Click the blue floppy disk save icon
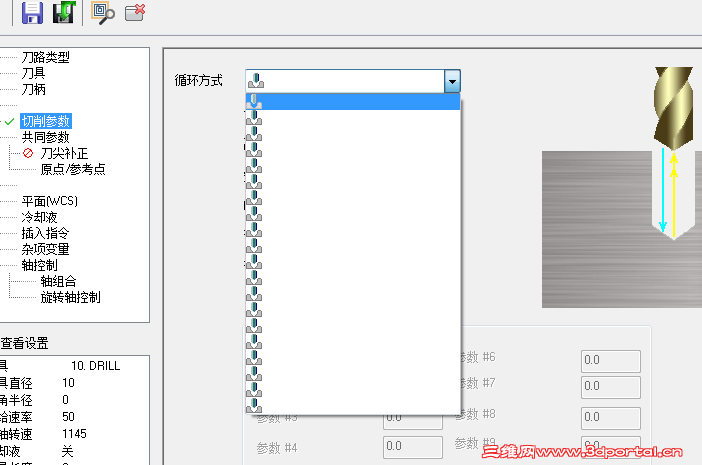This screenshot has height=465, width=702. pyautogui.click(x=32, y=13)
